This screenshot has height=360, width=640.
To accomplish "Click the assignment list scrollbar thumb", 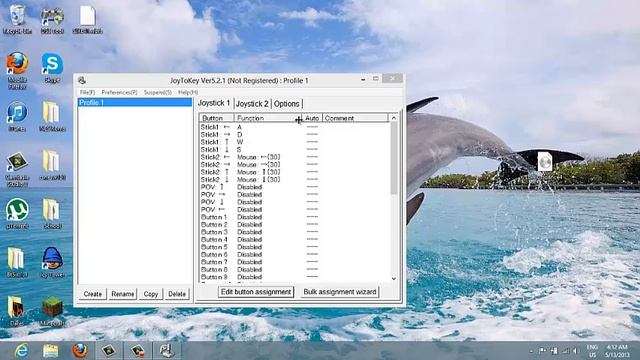I will (x=393, y=158).
